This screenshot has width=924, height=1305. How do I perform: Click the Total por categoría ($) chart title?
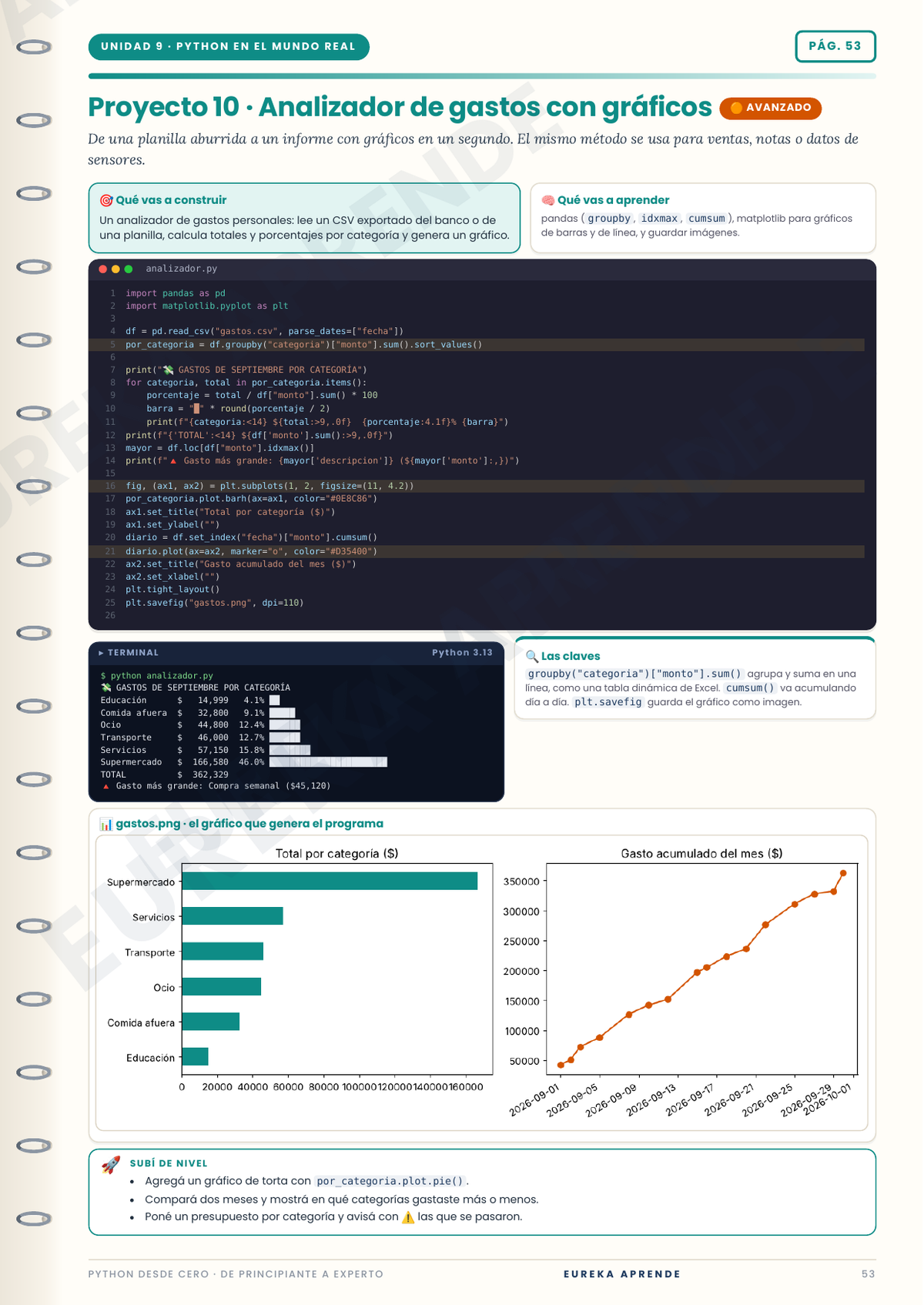tap(337, 854)
